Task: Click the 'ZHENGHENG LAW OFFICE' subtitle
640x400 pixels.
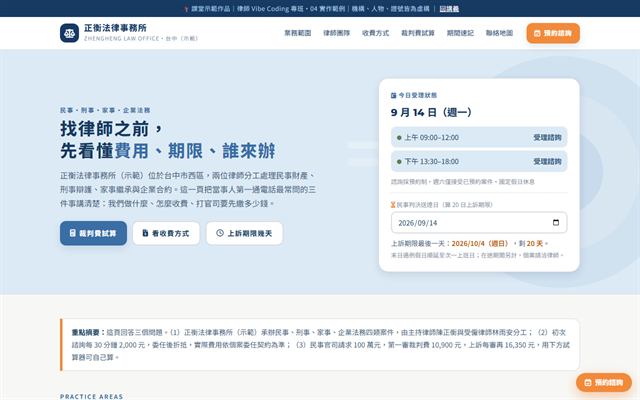Action: point(122,38)
